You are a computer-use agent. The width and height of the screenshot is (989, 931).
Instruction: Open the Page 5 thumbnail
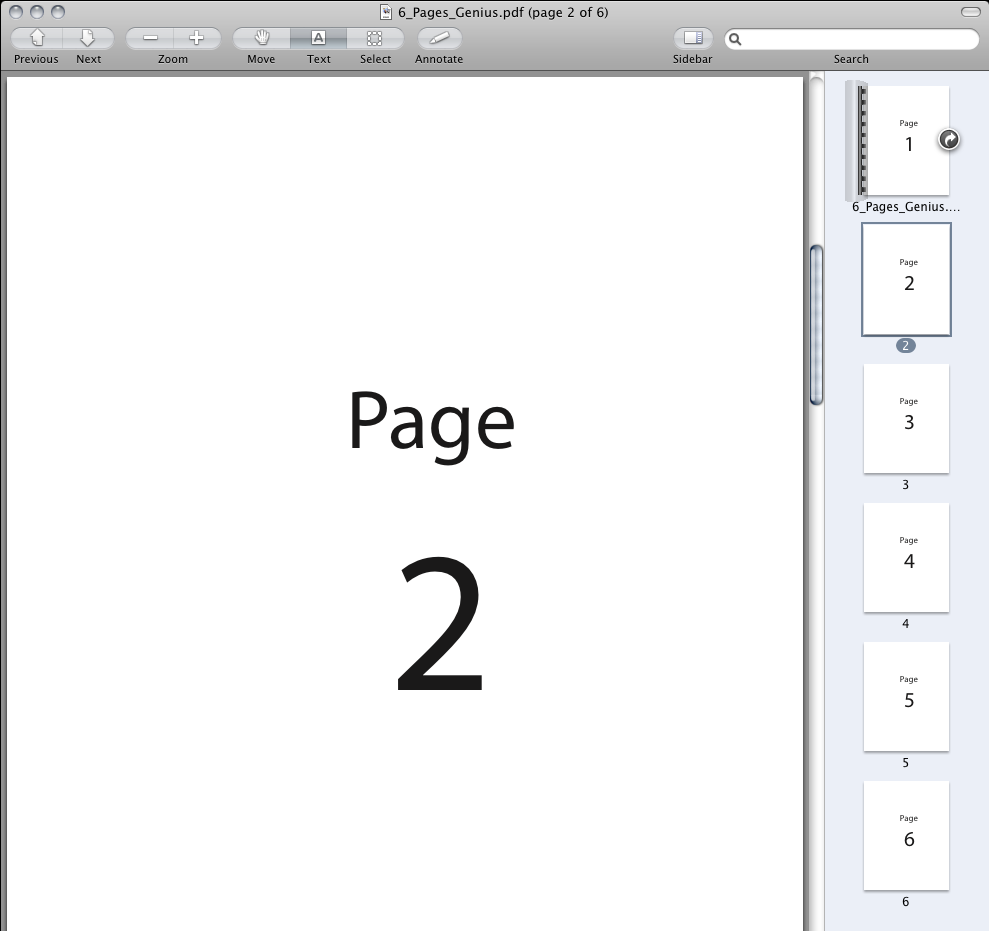tap(906, 697)
